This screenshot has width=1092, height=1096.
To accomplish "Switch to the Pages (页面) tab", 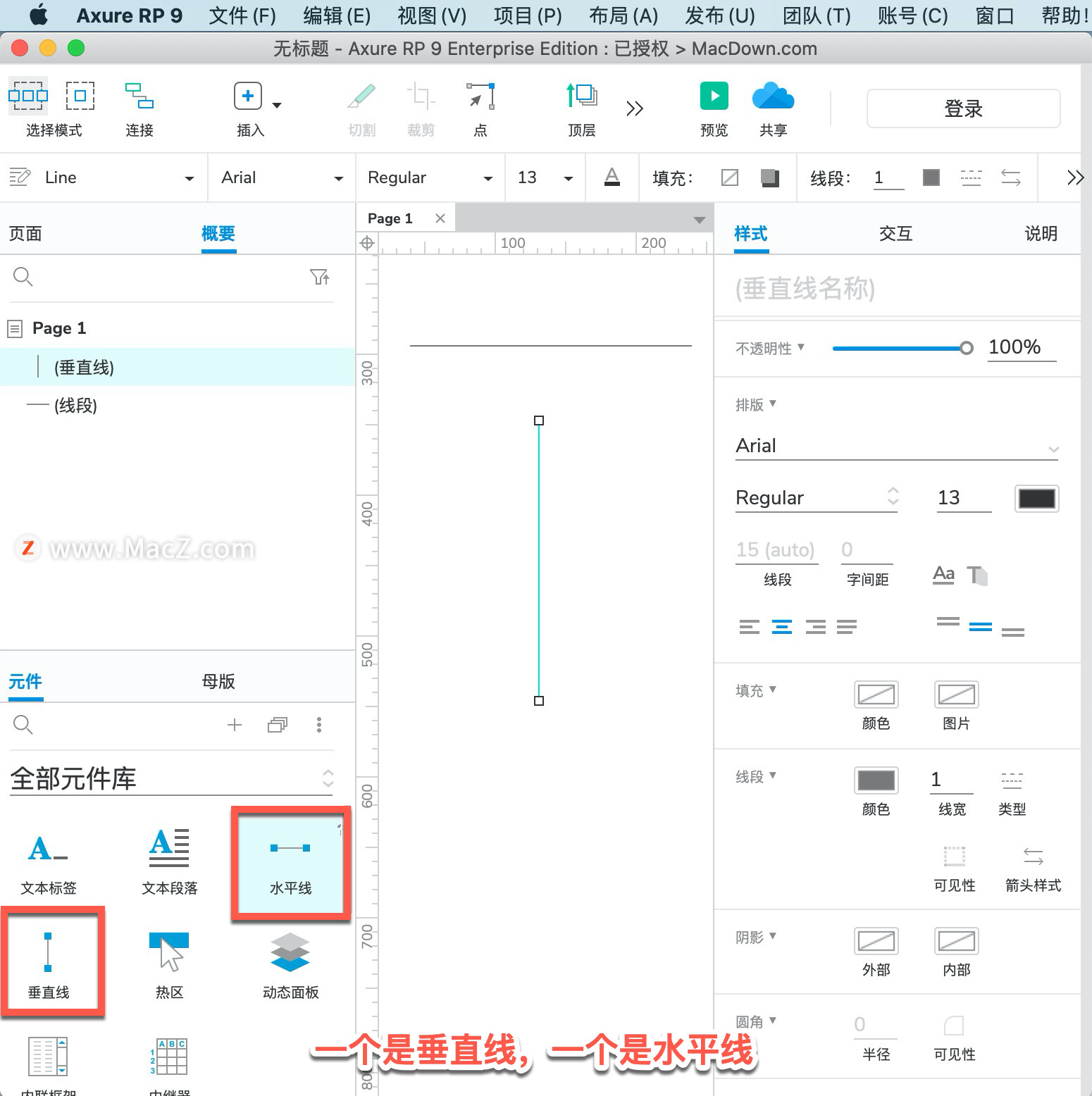I will (x=25, y=234).
